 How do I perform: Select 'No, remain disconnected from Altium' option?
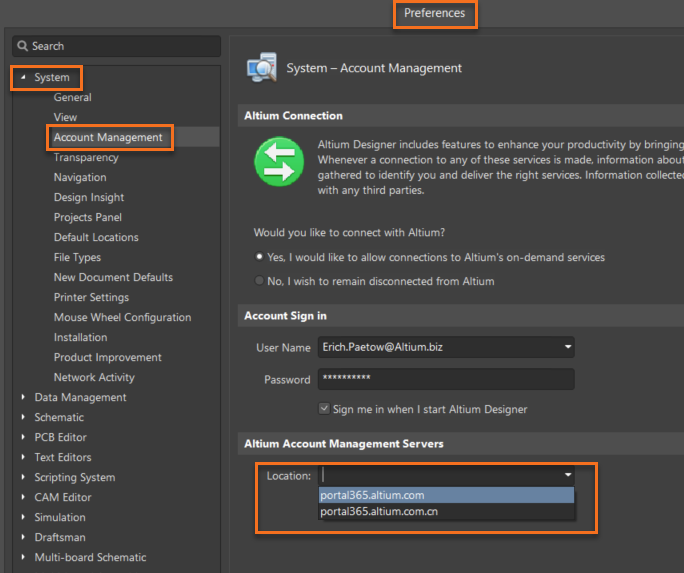[x=260, y=281]
